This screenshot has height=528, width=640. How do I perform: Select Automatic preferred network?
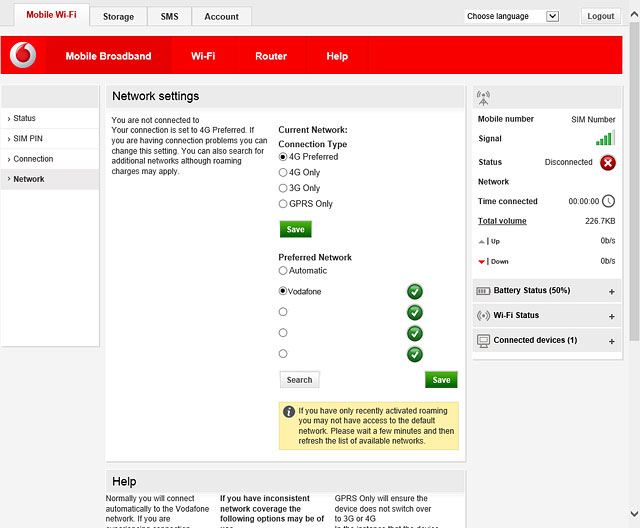[283, 270]
